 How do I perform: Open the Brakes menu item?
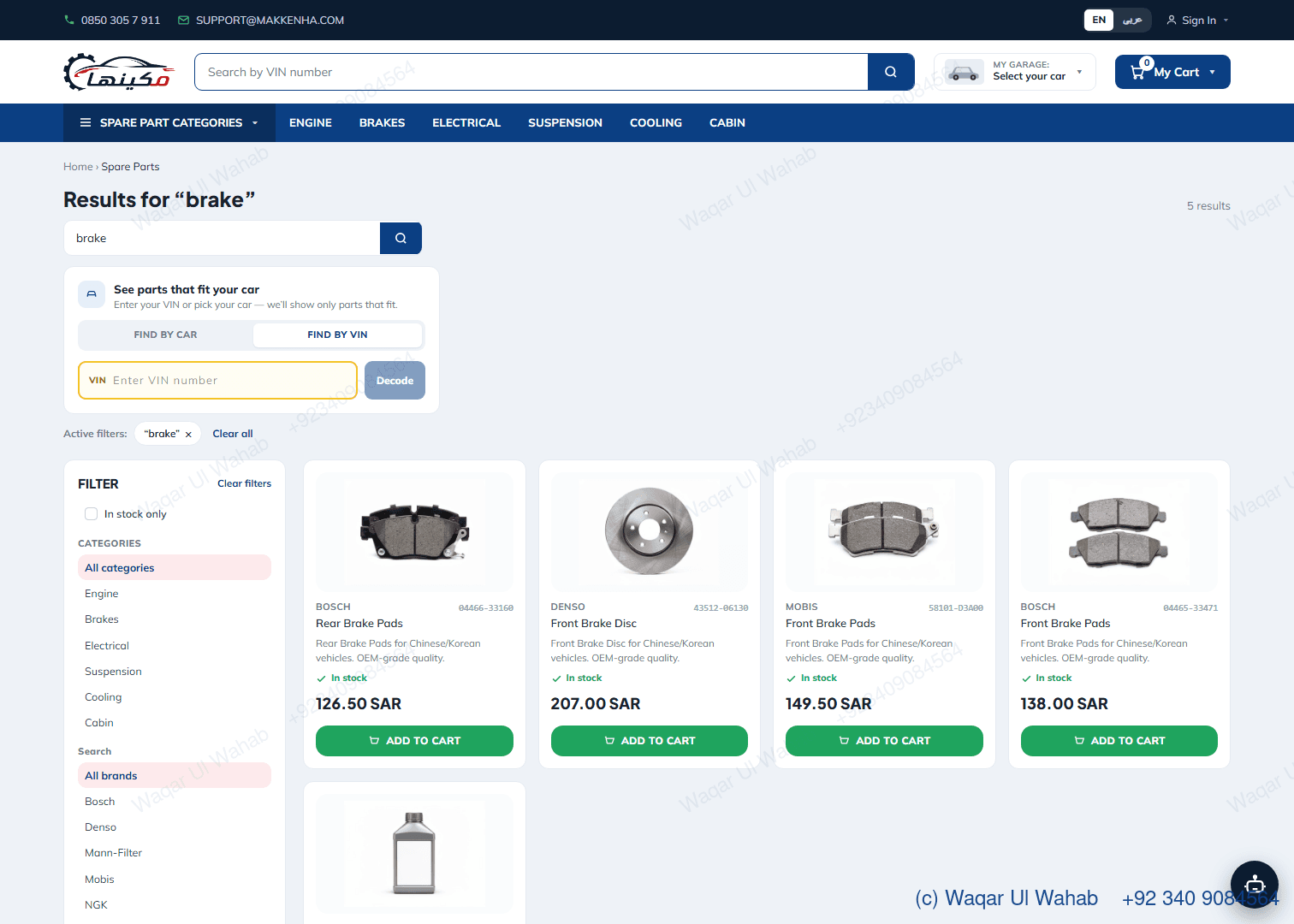(x=383, y=122)
